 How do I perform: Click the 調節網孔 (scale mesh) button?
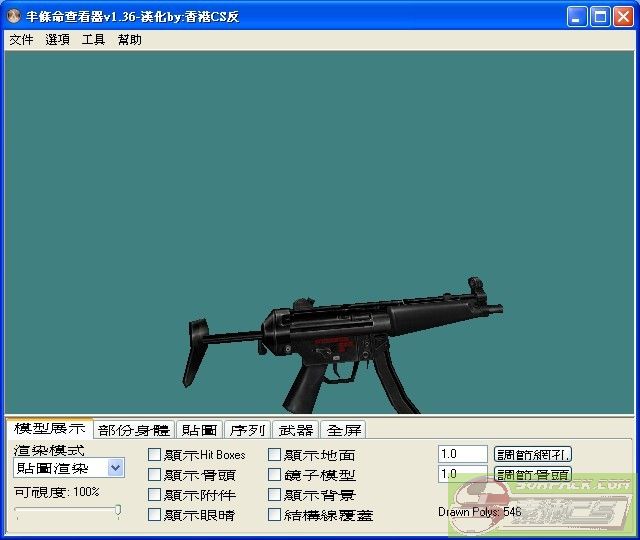point(533,454)
